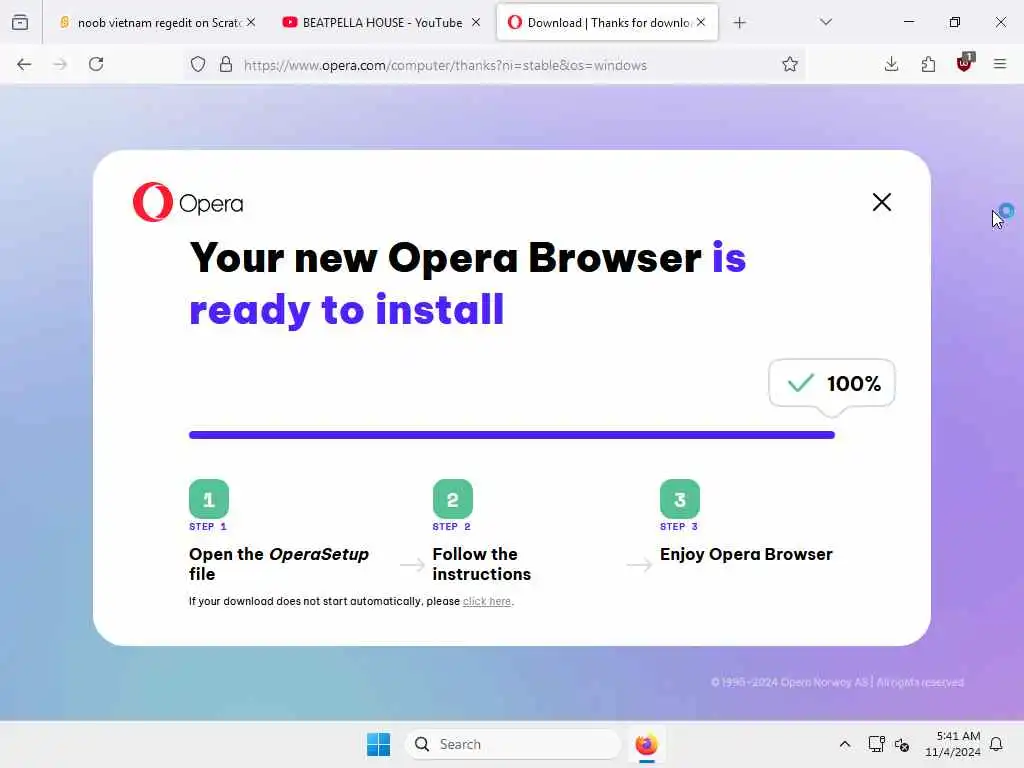The image size is (1024, 768).
Task: Open the network status tray icon
Action: (x=876, y=744)
